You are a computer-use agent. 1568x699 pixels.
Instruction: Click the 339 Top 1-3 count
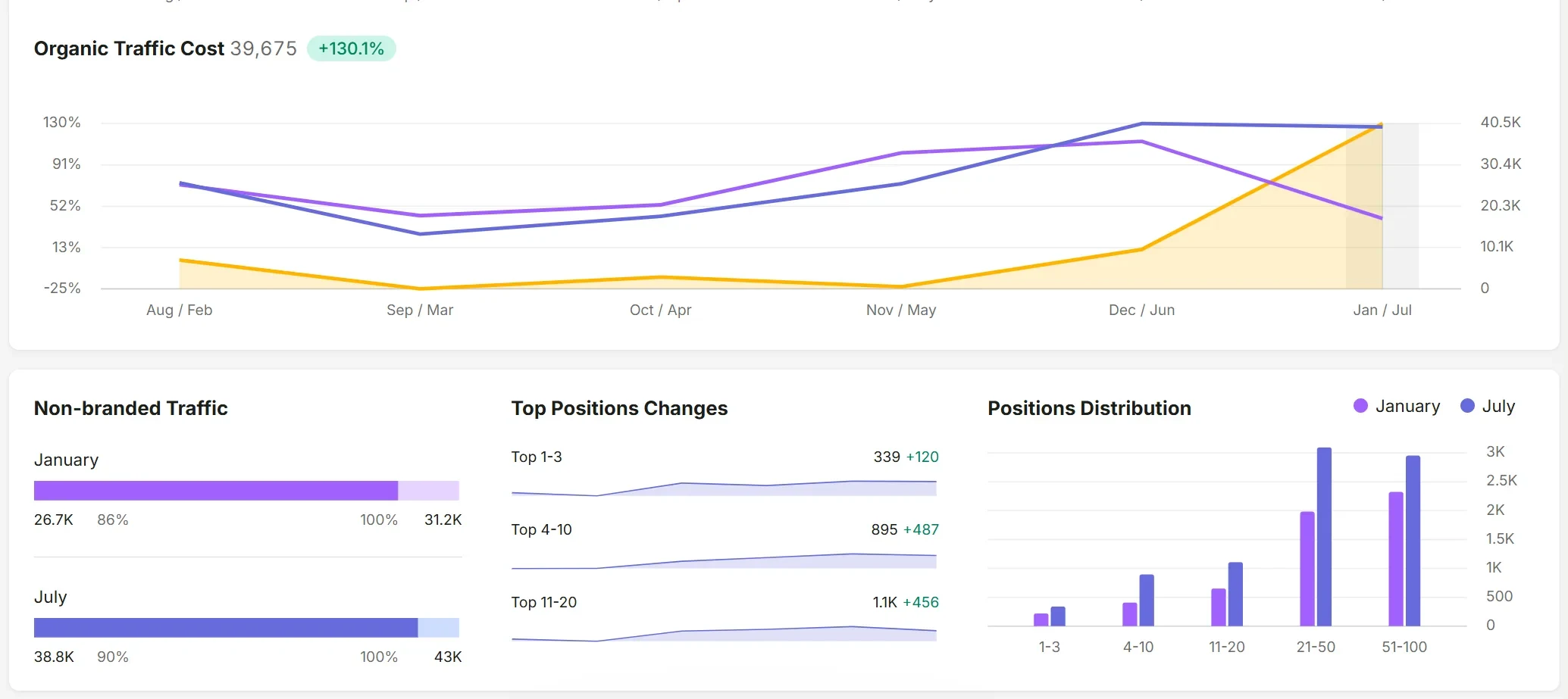click(887, 457)
